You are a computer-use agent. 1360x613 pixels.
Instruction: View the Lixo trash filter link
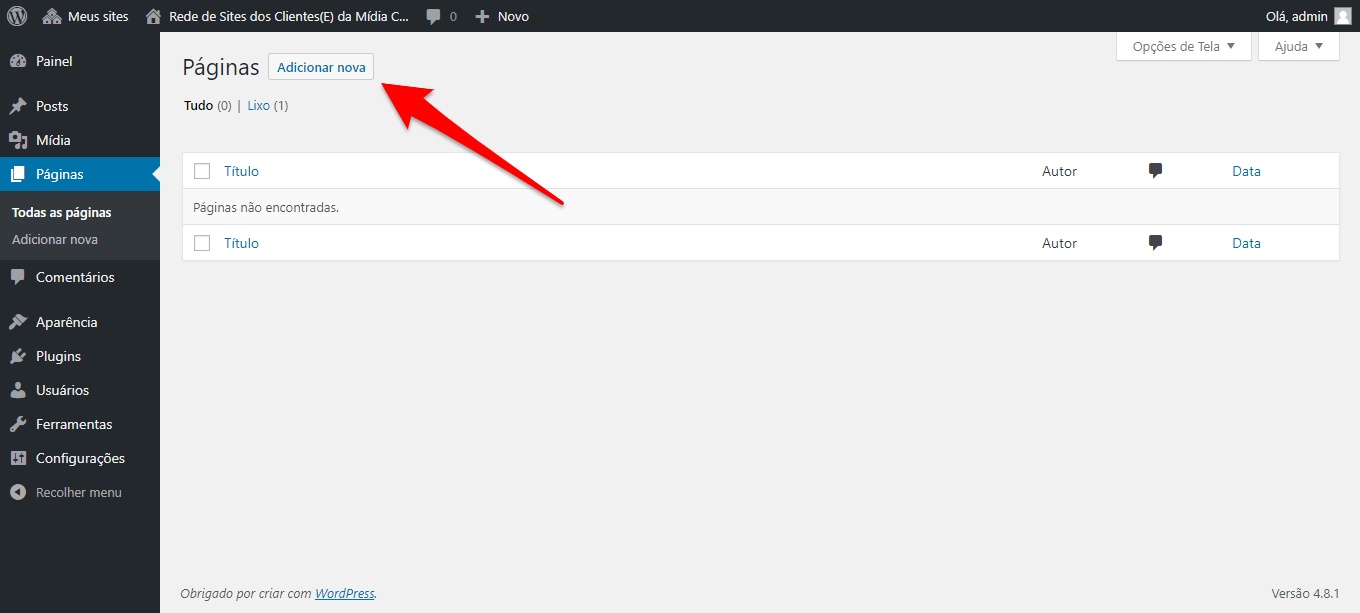coord(259,105)
